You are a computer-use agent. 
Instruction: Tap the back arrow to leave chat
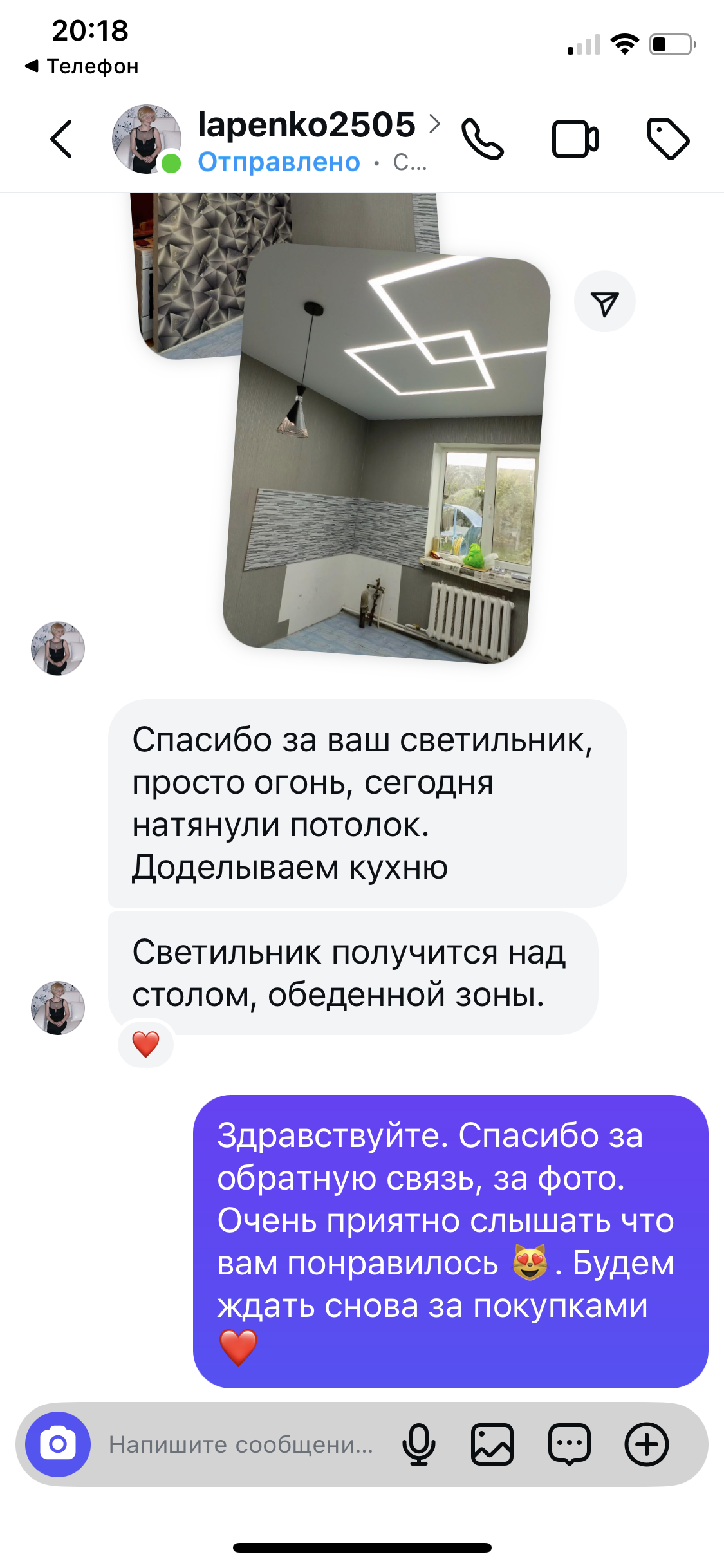point(61,139)
